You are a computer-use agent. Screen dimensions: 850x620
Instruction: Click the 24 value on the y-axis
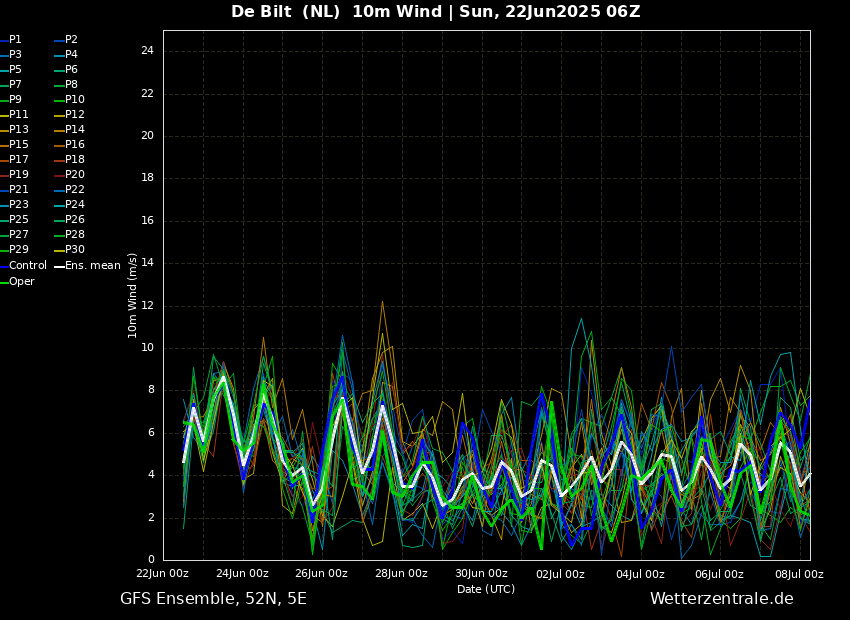point(147,51)
